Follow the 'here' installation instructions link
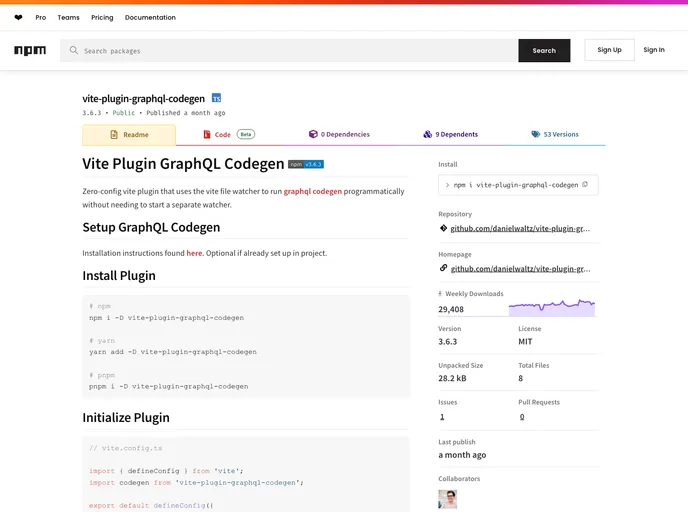Image resolution: width=688 pixels, height=512 pixels. [194, 253]
